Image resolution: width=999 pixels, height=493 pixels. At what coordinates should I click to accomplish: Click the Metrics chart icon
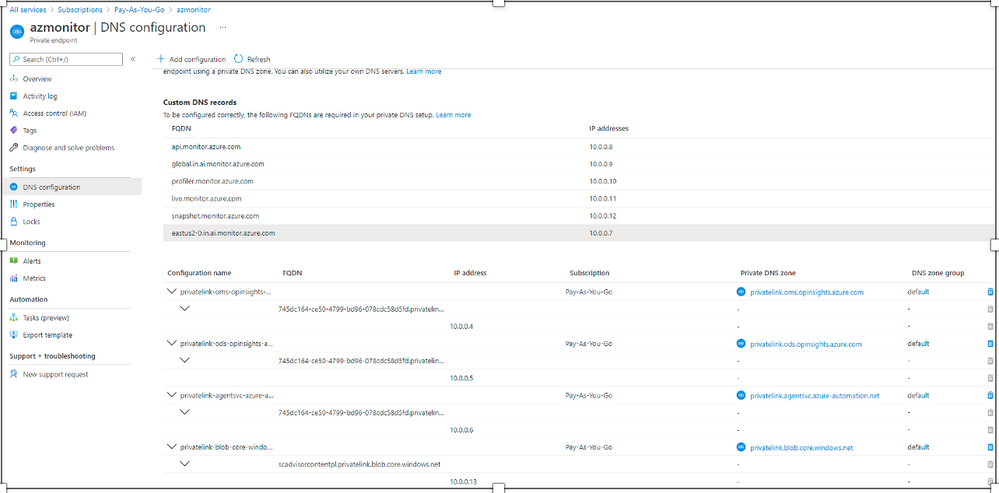13,278
